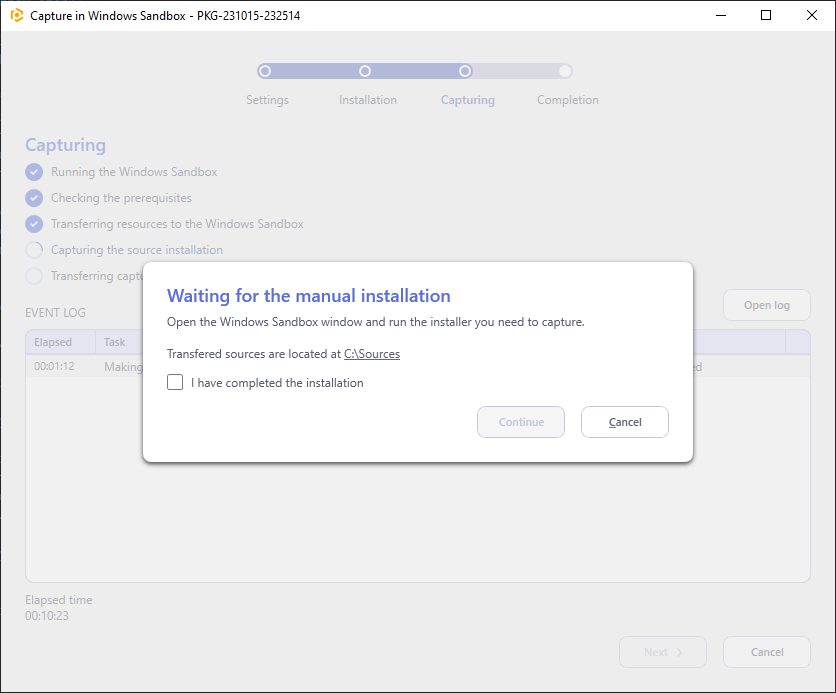Click the Next button at bottom
This screenshot has width=836, height=693.
[x=663, y=652]
